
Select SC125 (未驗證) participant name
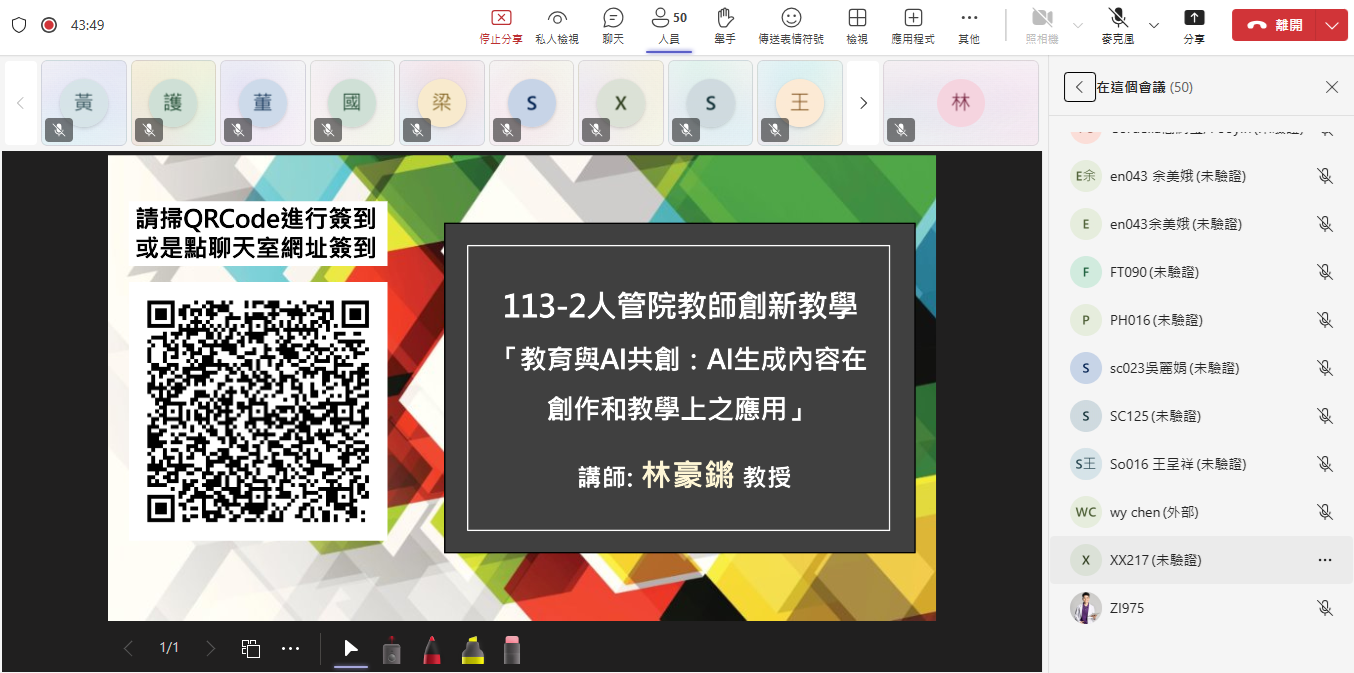[x=1155, y=416]
